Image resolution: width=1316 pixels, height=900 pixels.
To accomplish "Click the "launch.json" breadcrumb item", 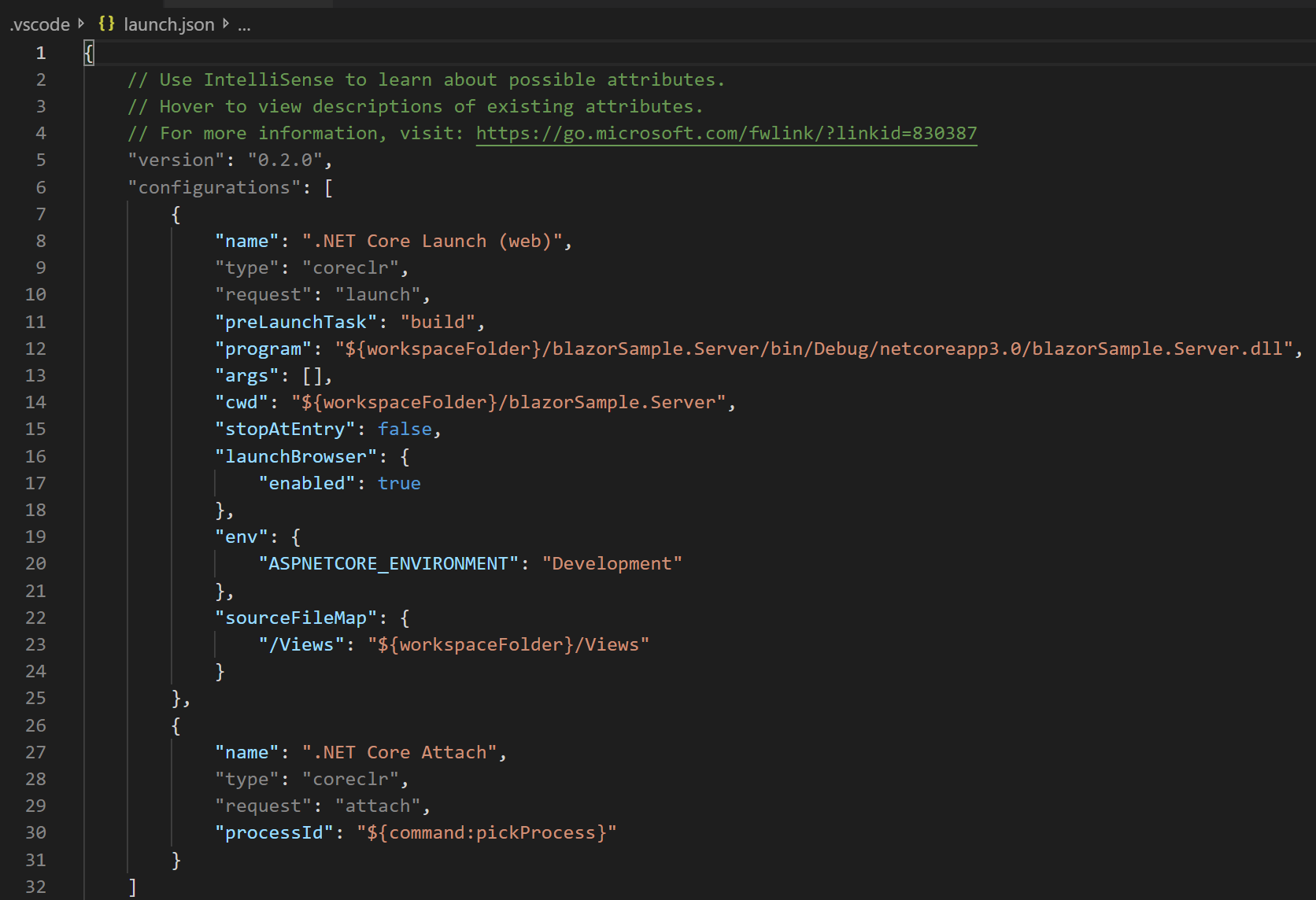I will pos(168,24).
